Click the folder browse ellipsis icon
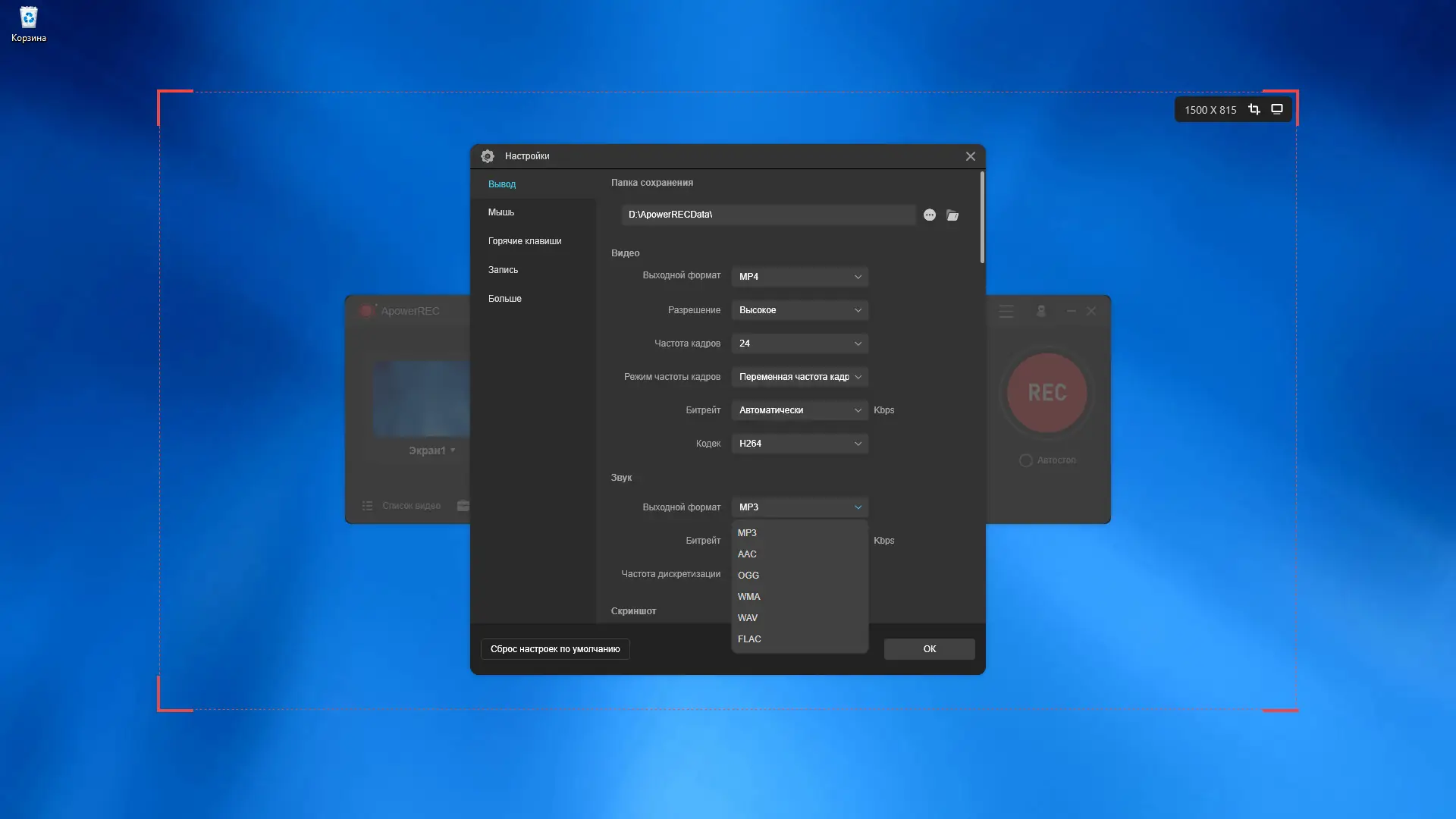 coord(929,215)
